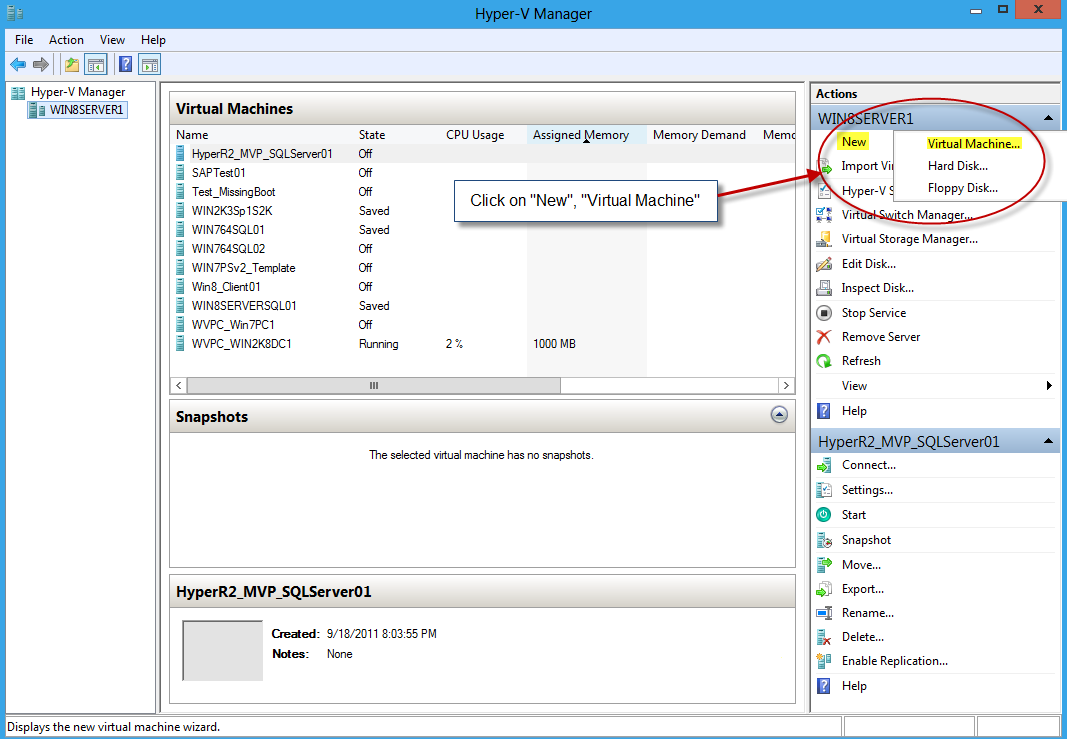Select the WVPC_Win7PC1 virtual machine
1067x739 pixels.
point(233,325)
